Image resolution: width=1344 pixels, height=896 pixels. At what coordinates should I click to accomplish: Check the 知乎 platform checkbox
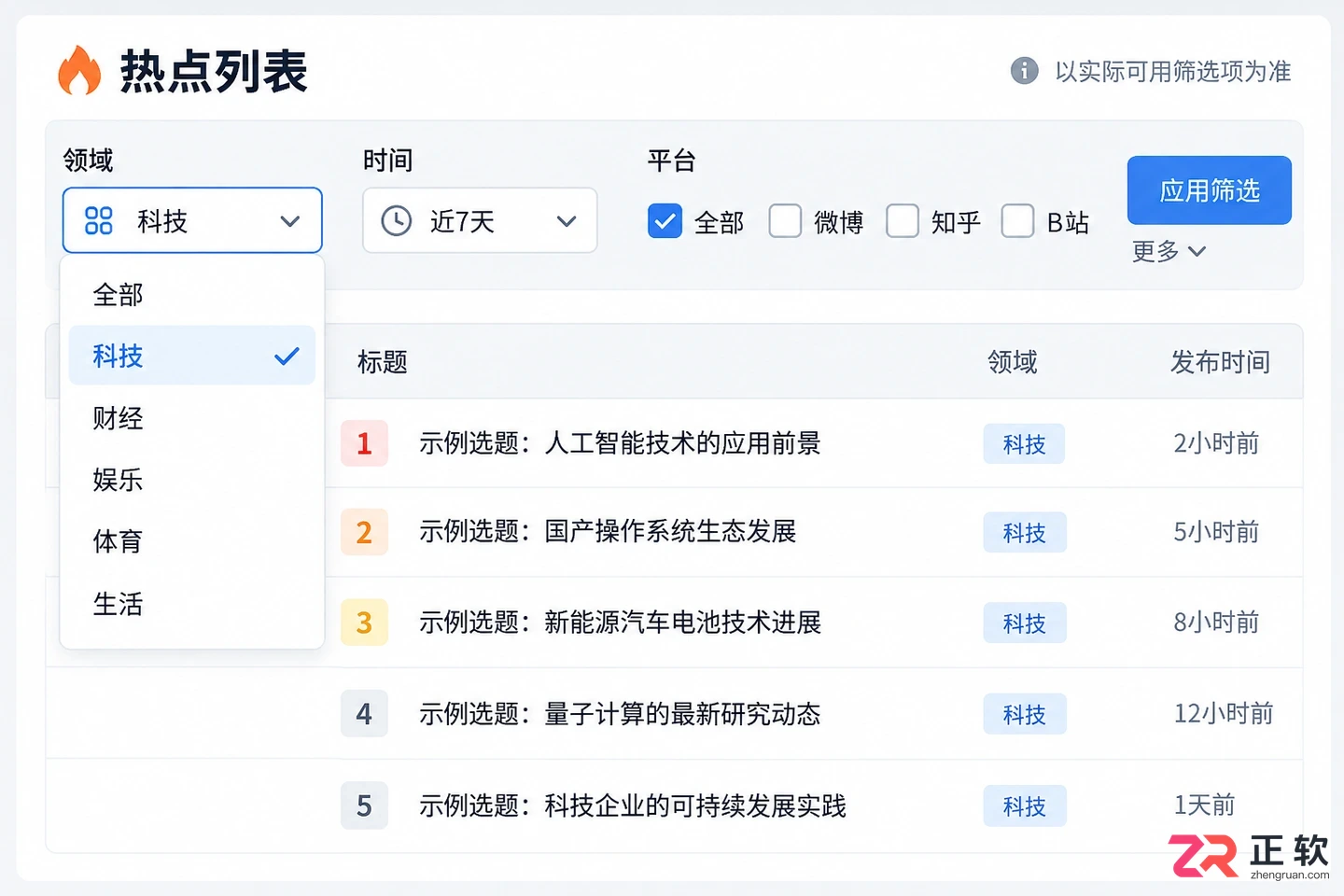tap(903, 221)
